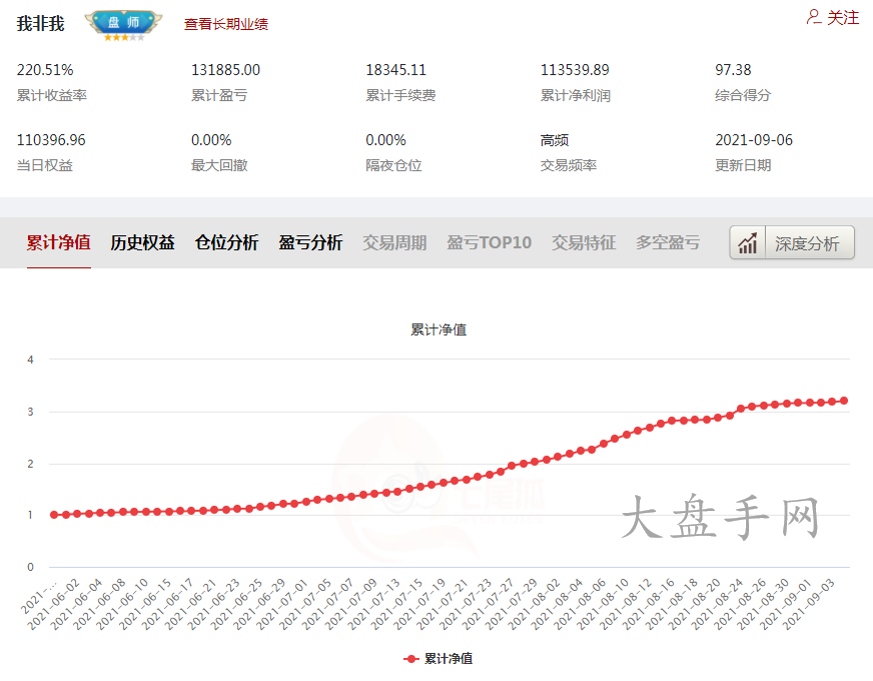The height and width of the screenshot is (681, 873).
Task: Switch to the 交易特征 tab
Action: (583, 242)
